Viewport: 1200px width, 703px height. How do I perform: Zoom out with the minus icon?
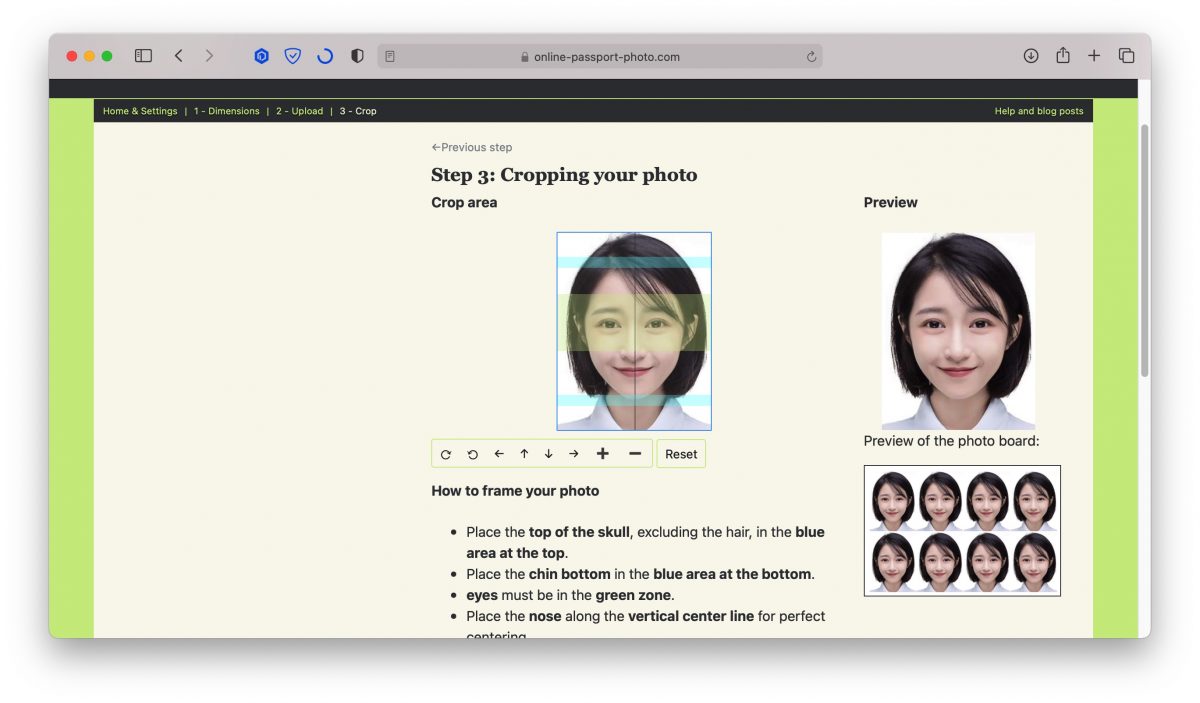(x=635, y=454)
